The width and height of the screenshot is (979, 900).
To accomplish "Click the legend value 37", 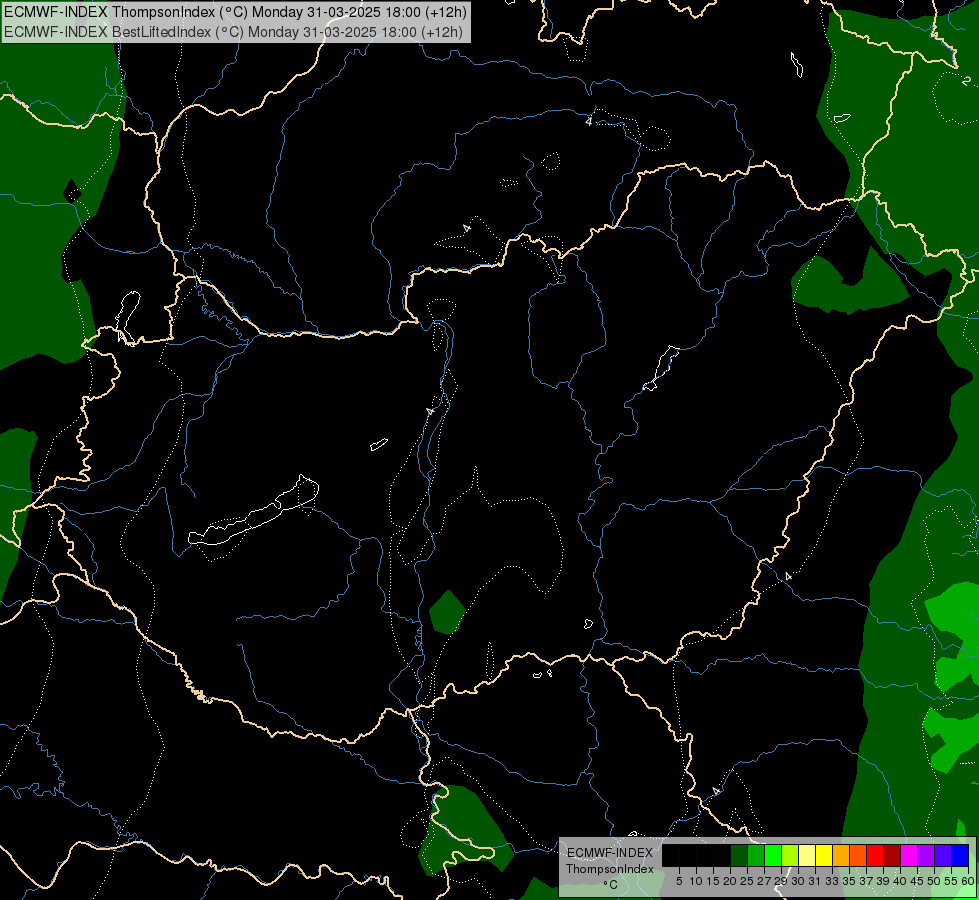I will point(867,881).
